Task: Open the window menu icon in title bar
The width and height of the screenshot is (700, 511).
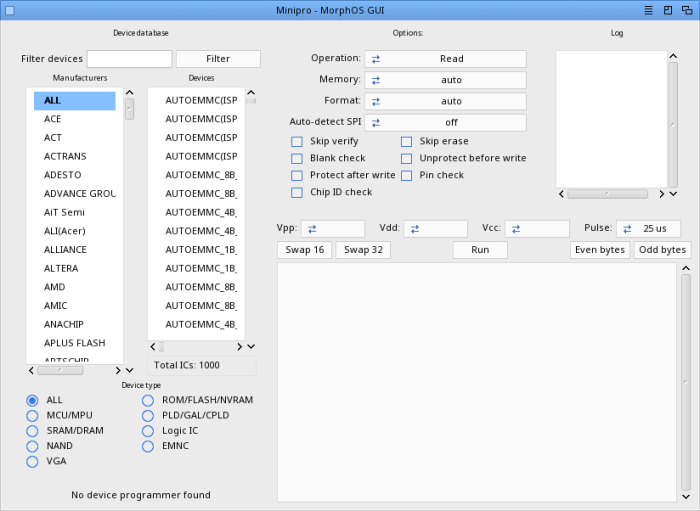Action: [x=649, y=10]
